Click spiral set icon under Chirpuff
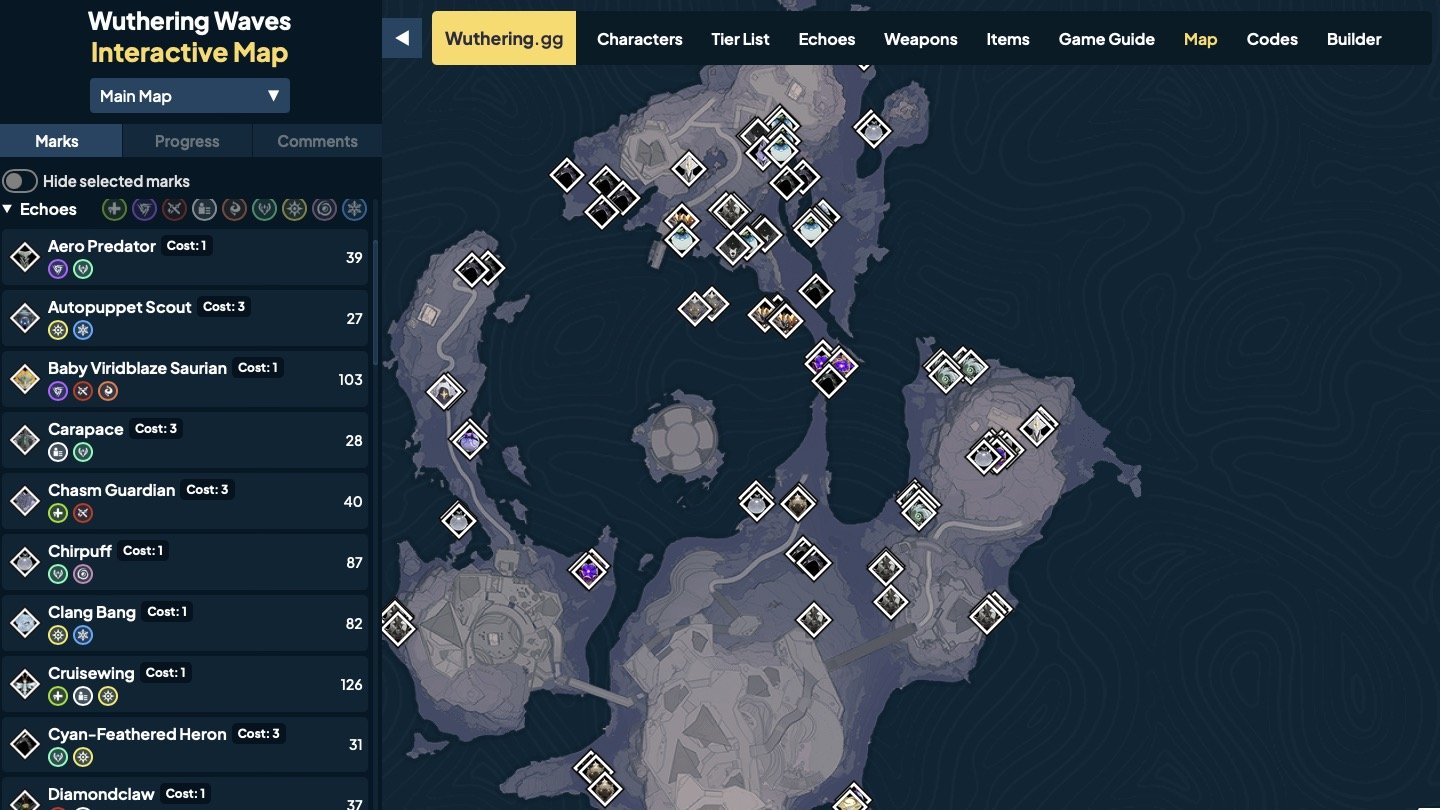Image resolution: width=1440 pixels, height=810 pixels. 83,574
